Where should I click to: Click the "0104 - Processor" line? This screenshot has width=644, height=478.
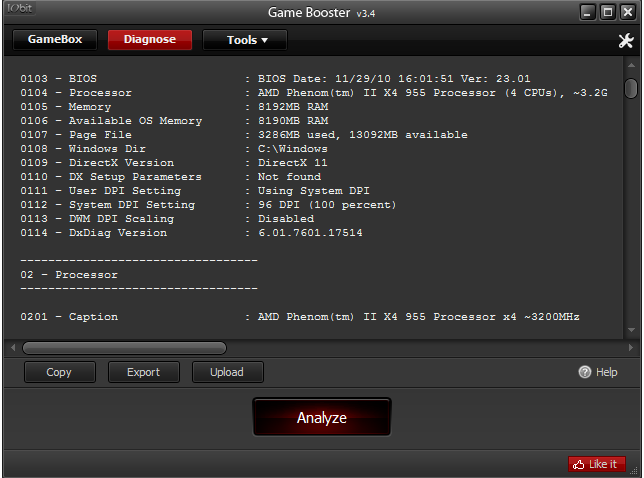[314, 92]
